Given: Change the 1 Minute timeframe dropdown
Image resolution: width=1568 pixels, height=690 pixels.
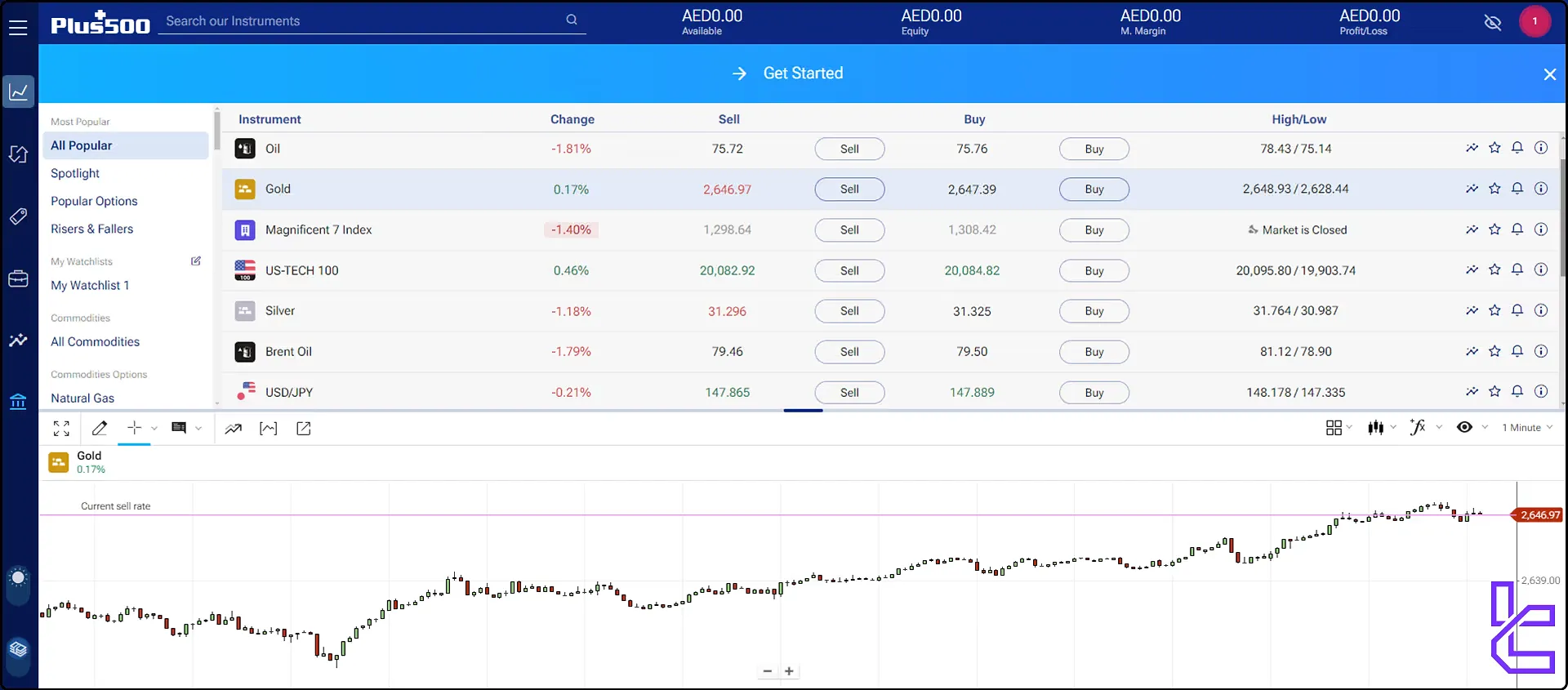Looking at the screenshot, I should [1527, 427].
